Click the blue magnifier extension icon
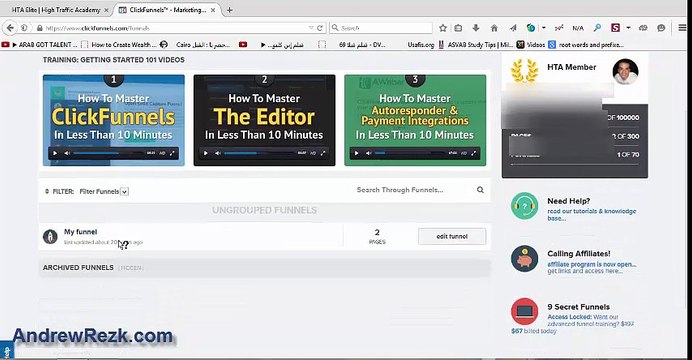 click(597, 28)
